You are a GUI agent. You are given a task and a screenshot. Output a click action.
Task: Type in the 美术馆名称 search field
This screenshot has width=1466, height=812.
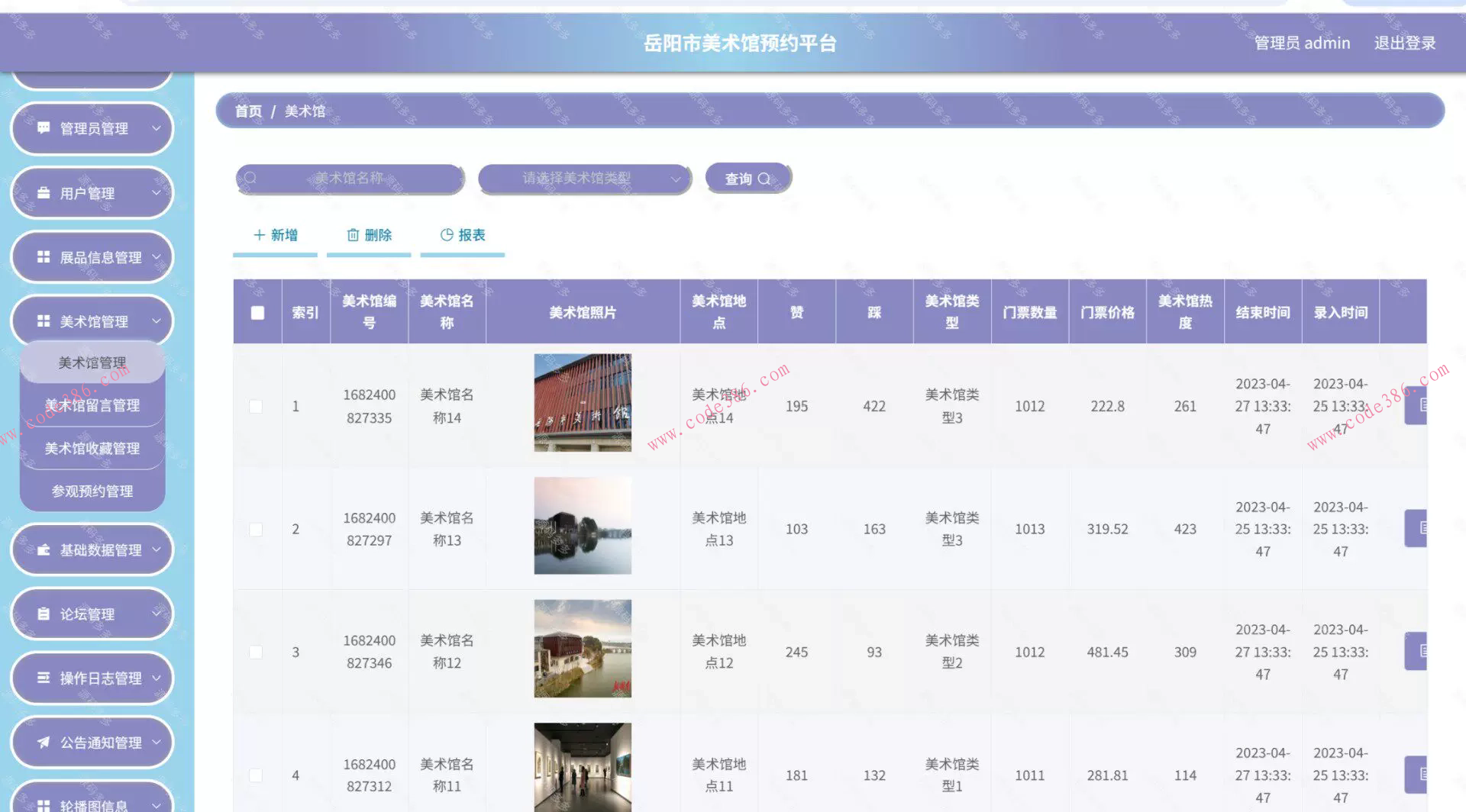[351, 178]
